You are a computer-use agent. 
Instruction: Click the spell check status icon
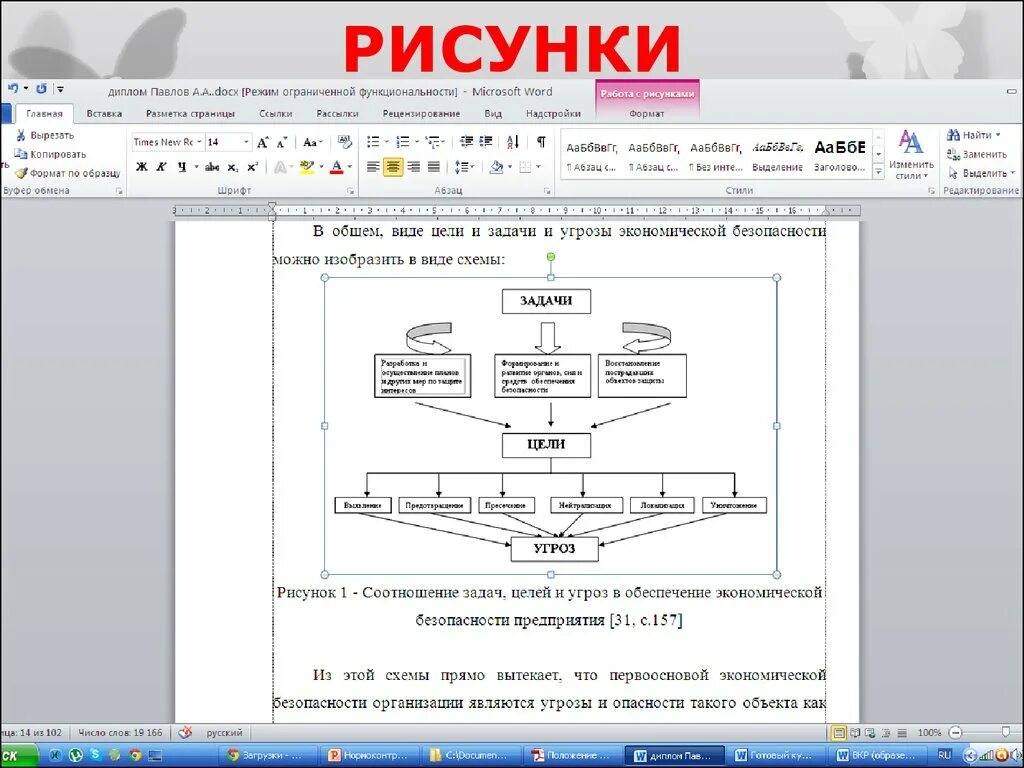point(185,732)
